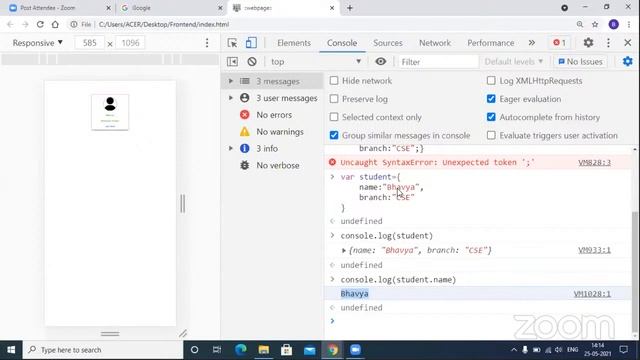The height and width of the screenshot is (360, 640).
Task: Uncheck Autocomplete from history
Action: [491, 117]
